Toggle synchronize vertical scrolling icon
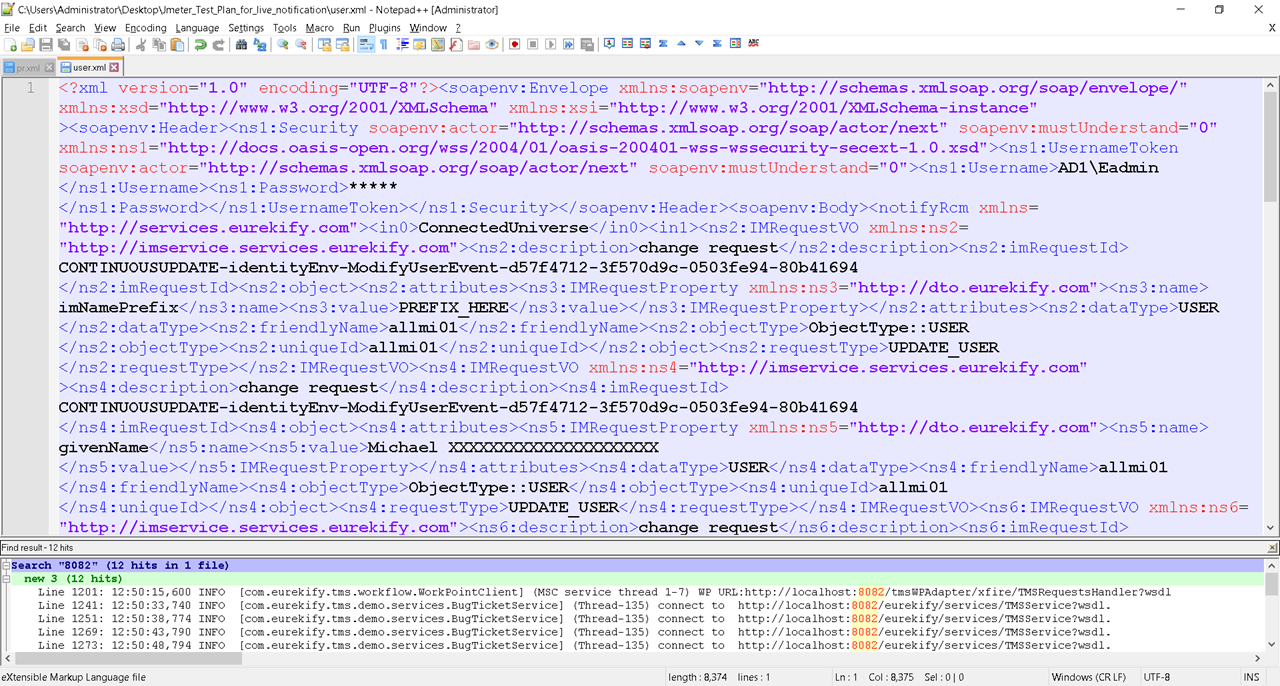 click(x=324, y=44)
